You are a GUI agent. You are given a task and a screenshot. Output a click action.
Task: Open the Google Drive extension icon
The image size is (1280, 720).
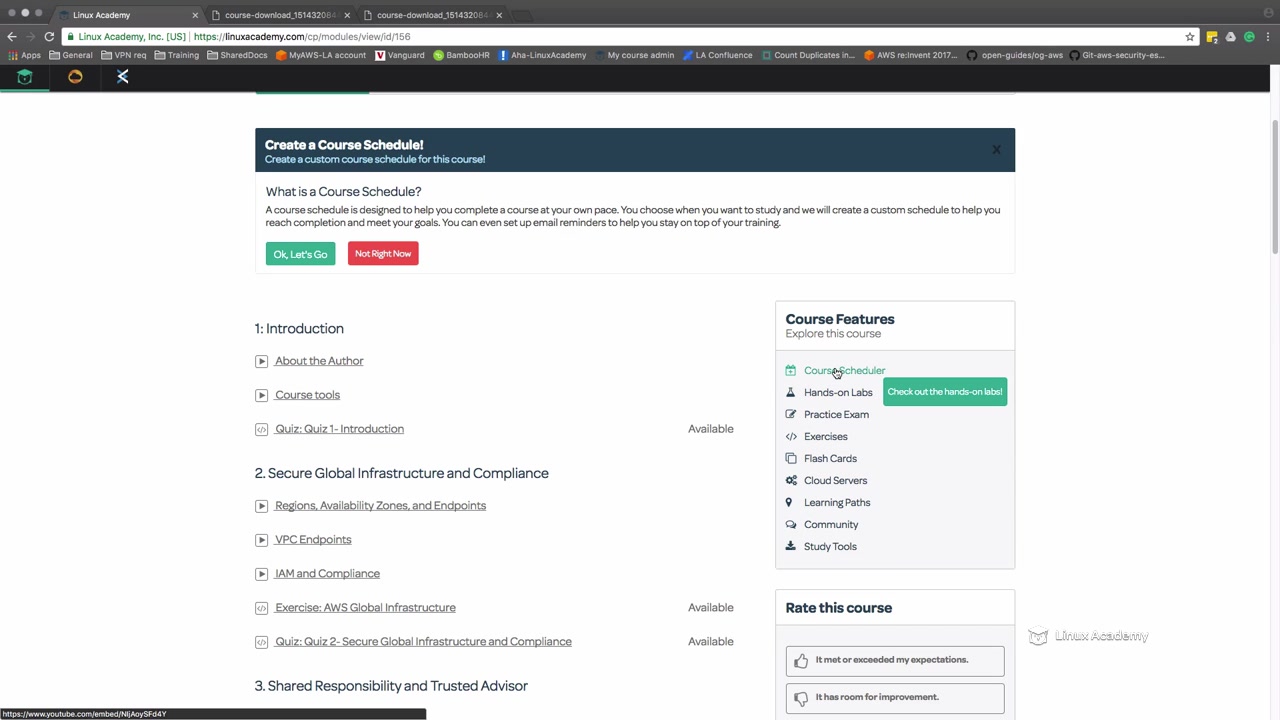click(1230, 37)
